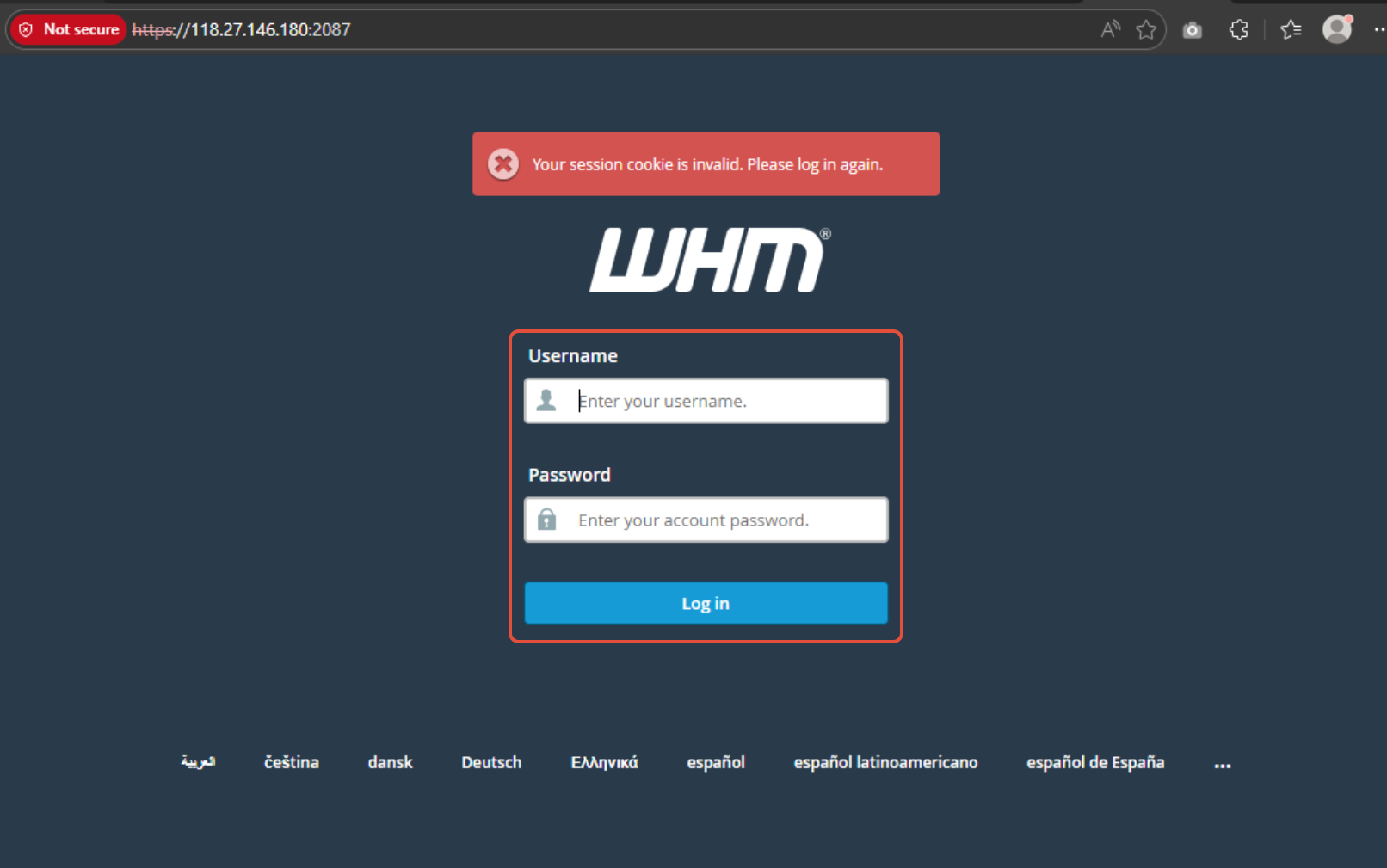The image size is (1387, 868).
Task: Click the Username label
Action: (573, 356)
